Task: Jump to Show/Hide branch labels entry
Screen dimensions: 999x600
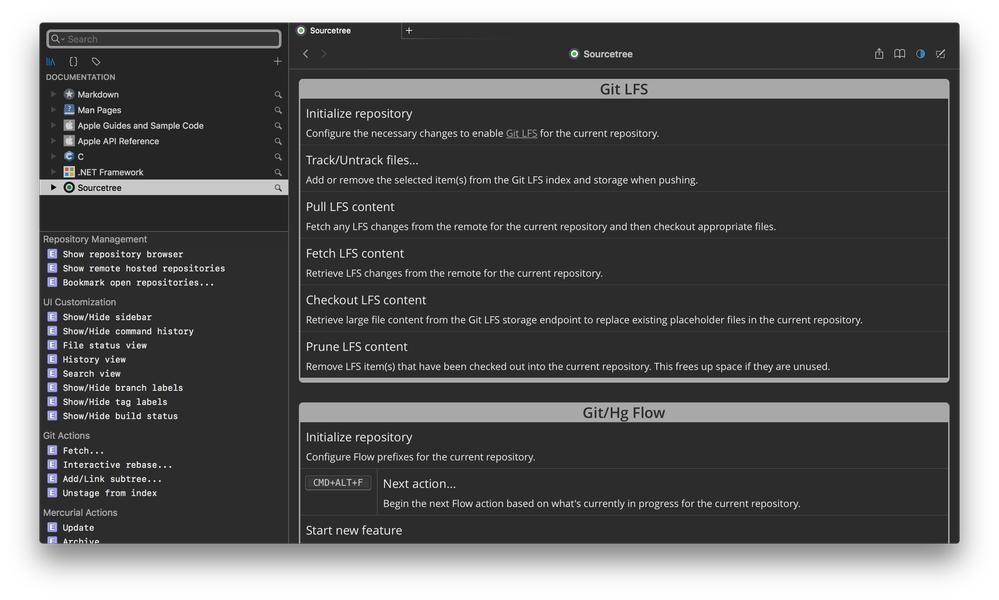Action: 122,387
